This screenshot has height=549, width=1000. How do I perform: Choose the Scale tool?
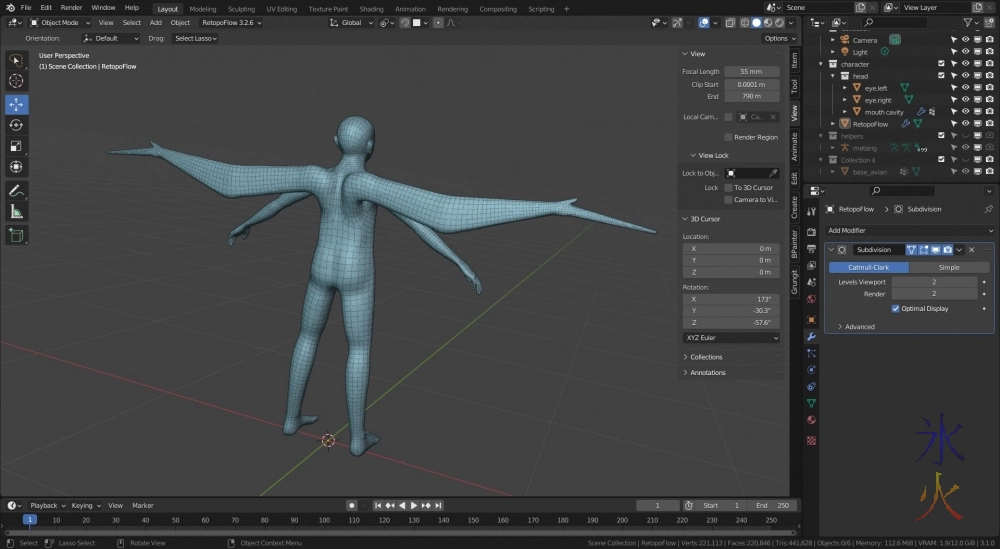[x=16, y=146]
